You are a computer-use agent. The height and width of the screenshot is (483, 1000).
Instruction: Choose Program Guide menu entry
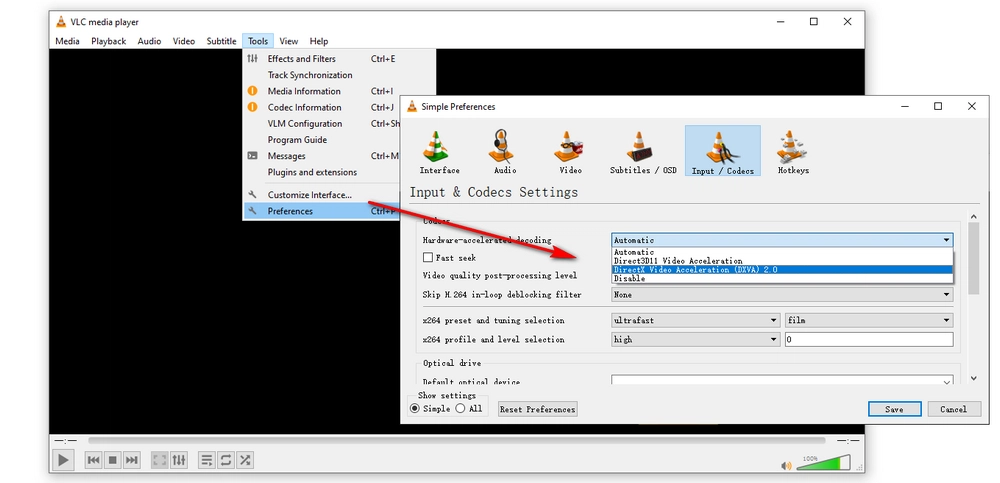(322, 140)
